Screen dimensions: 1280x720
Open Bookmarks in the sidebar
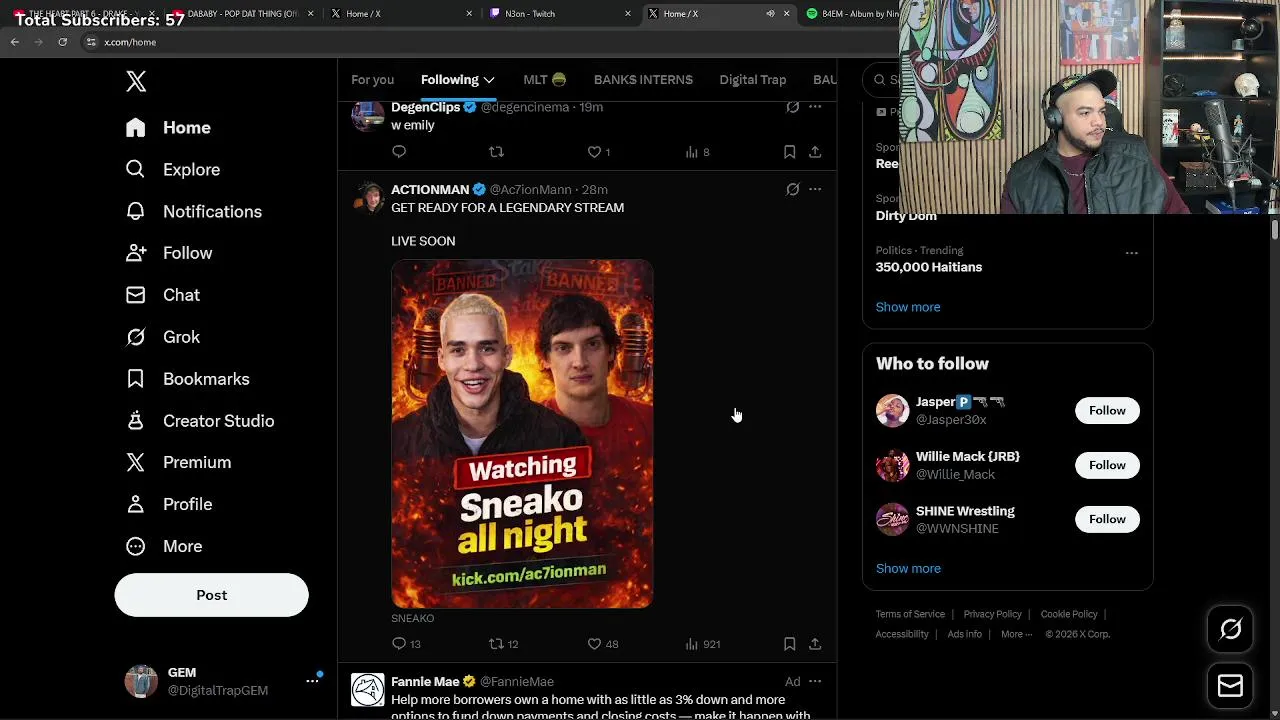[187, 379]
